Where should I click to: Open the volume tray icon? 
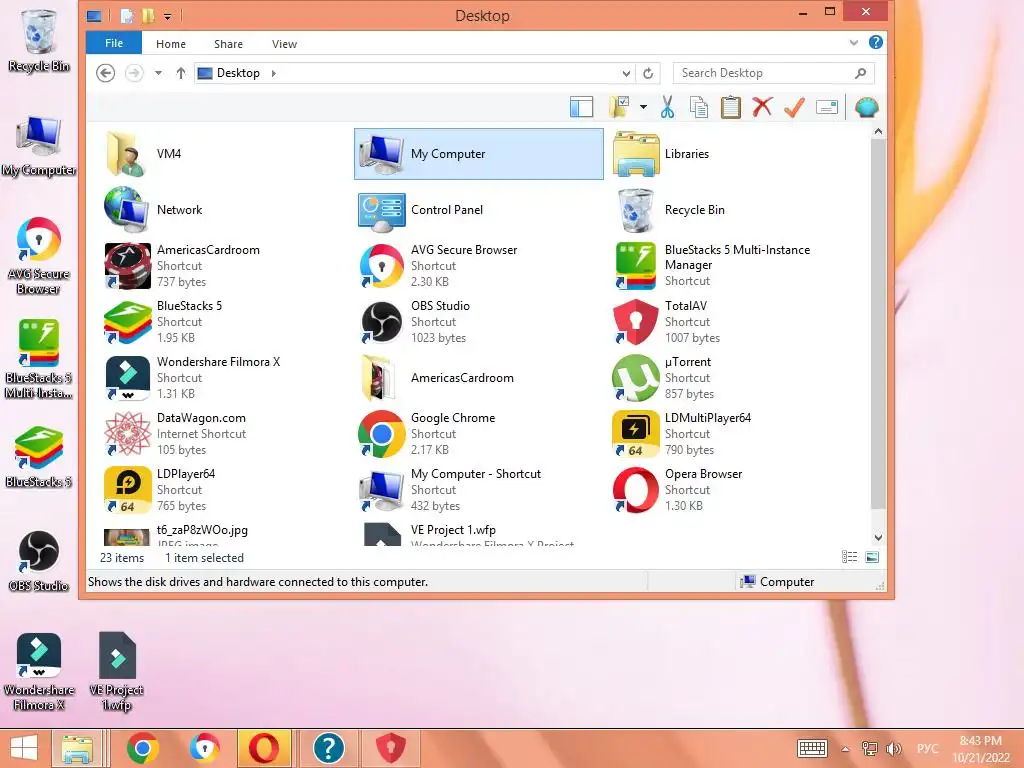[893, 749]
